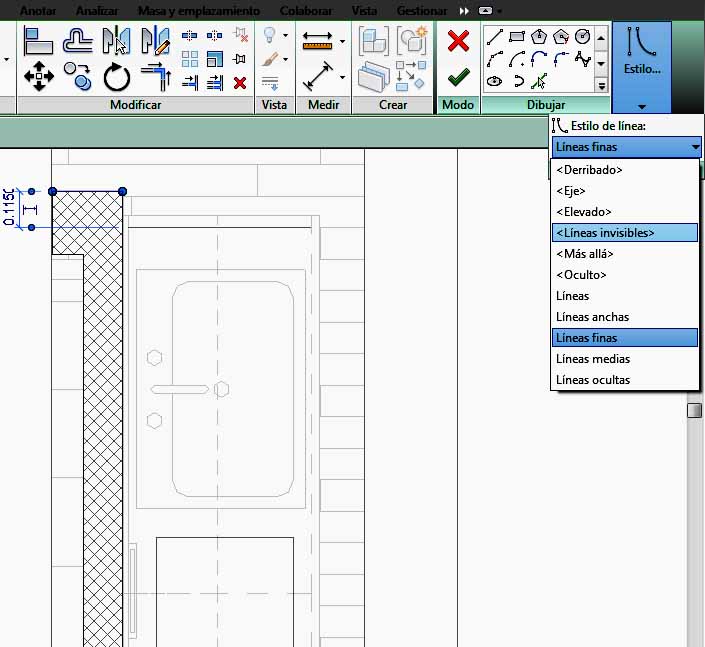Screen dimensions: 705x647
Task: Click the vertical scrollbar thumb on the right
Action: (x=694, y=410)
